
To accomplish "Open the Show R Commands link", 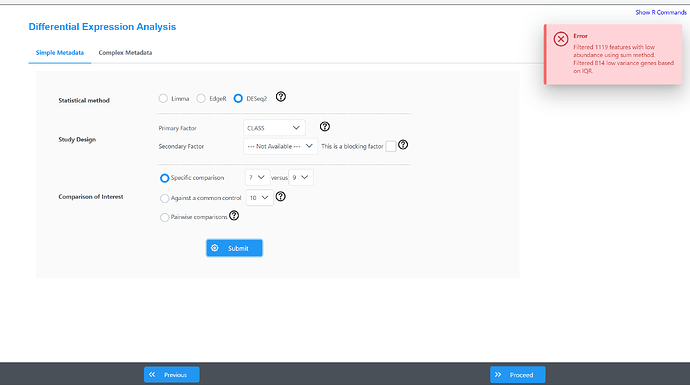I will coord(661,12).
